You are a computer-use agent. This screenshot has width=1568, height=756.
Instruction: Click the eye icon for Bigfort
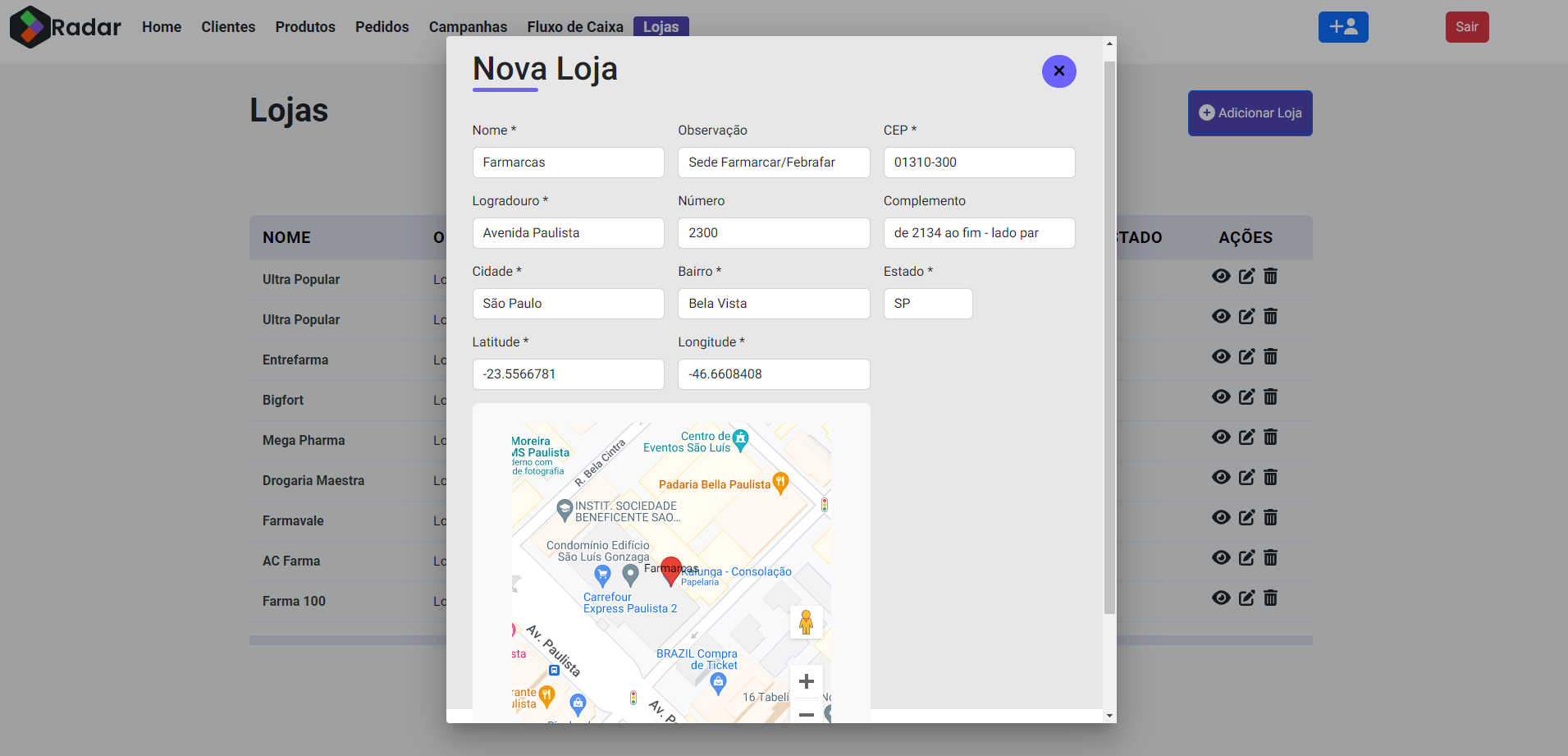click(1221, 396)
